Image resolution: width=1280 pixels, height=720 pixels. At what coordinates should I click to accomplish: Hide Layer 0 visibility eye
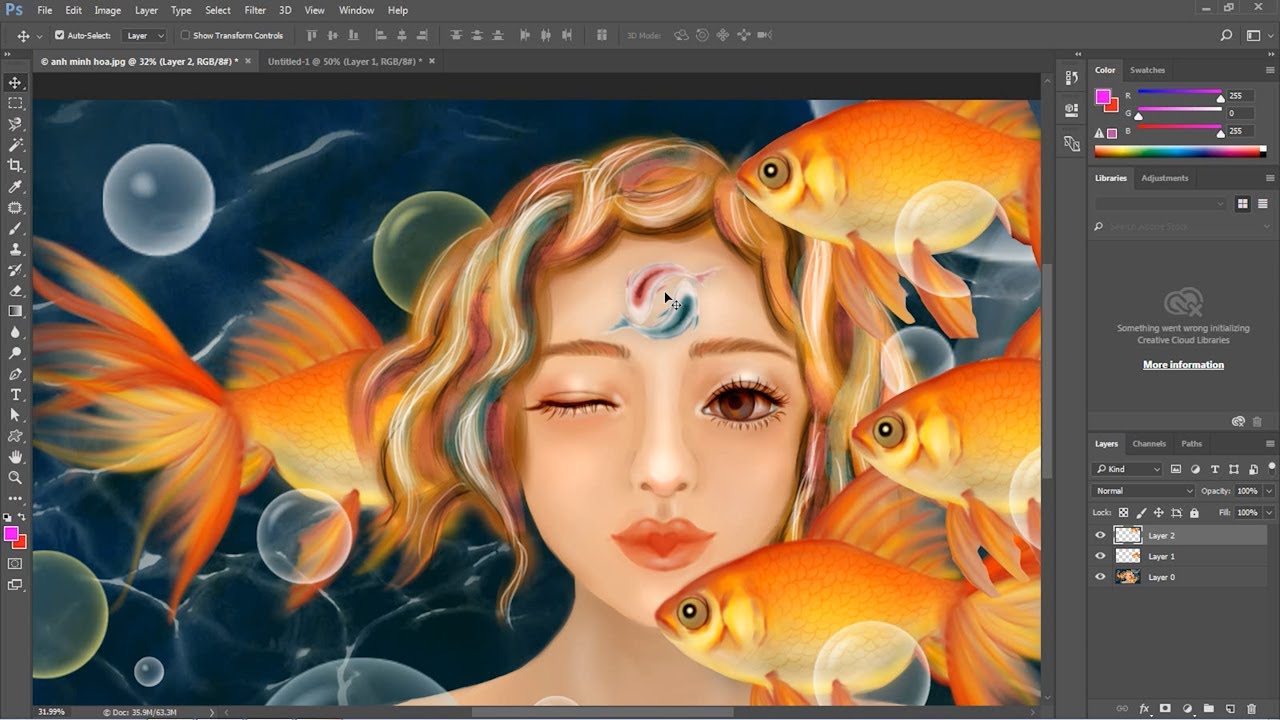[x=1101, y=577]
